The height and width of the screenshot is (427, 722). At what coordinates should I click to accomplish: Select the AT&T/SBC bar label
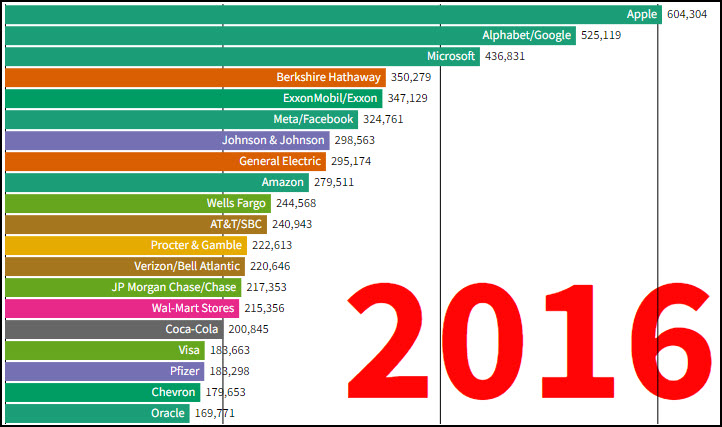pyautogui.click(x=236, y=224)
